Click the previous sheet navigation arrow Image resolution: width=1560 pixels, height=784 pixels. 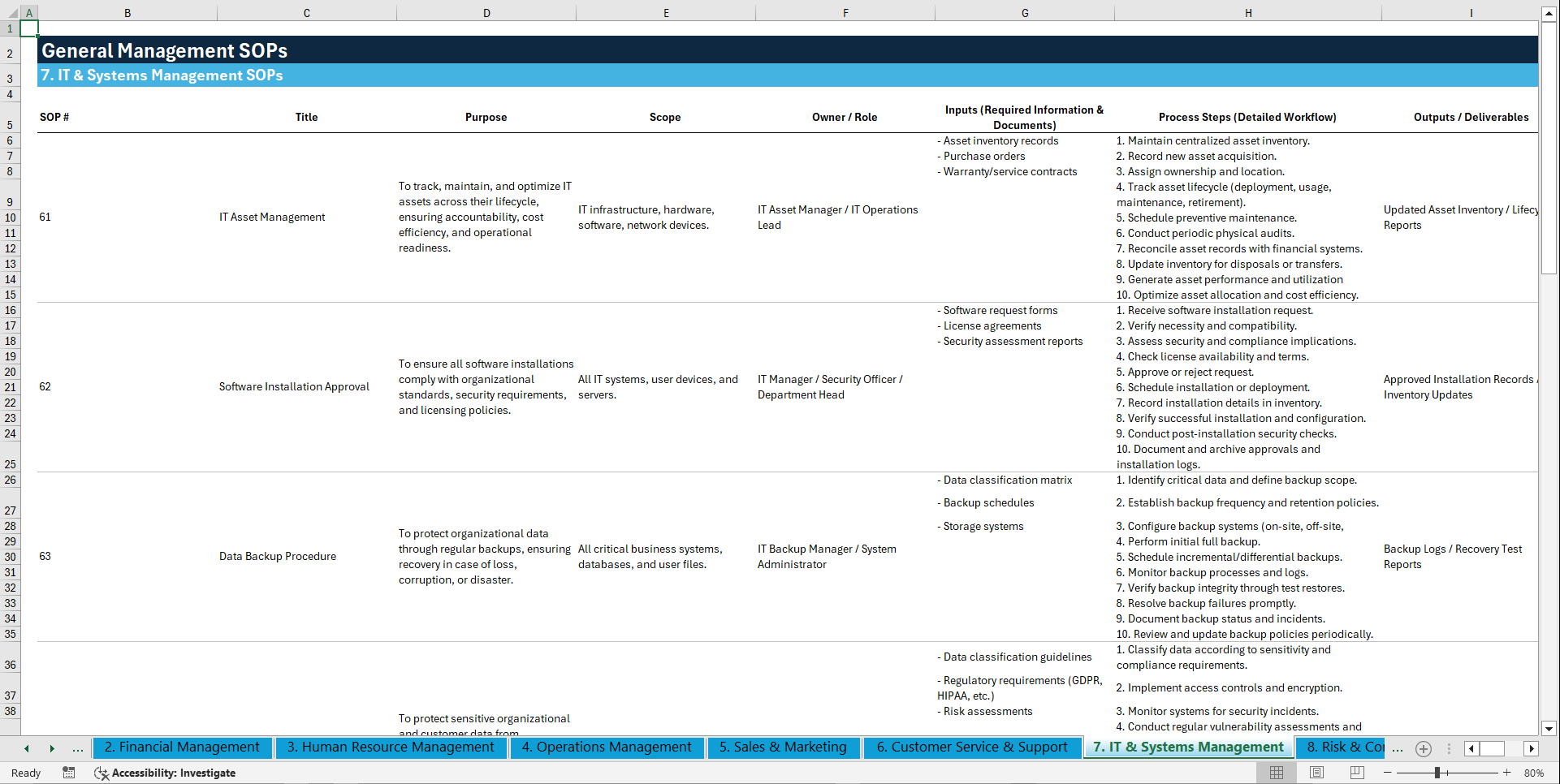click(26, 748)
